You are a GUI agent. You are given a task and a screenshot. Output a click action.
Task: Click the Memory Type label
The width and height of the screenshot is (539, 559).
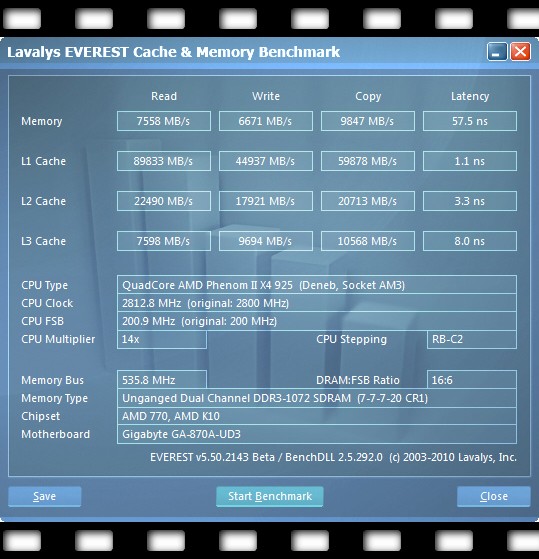point(55,398)
